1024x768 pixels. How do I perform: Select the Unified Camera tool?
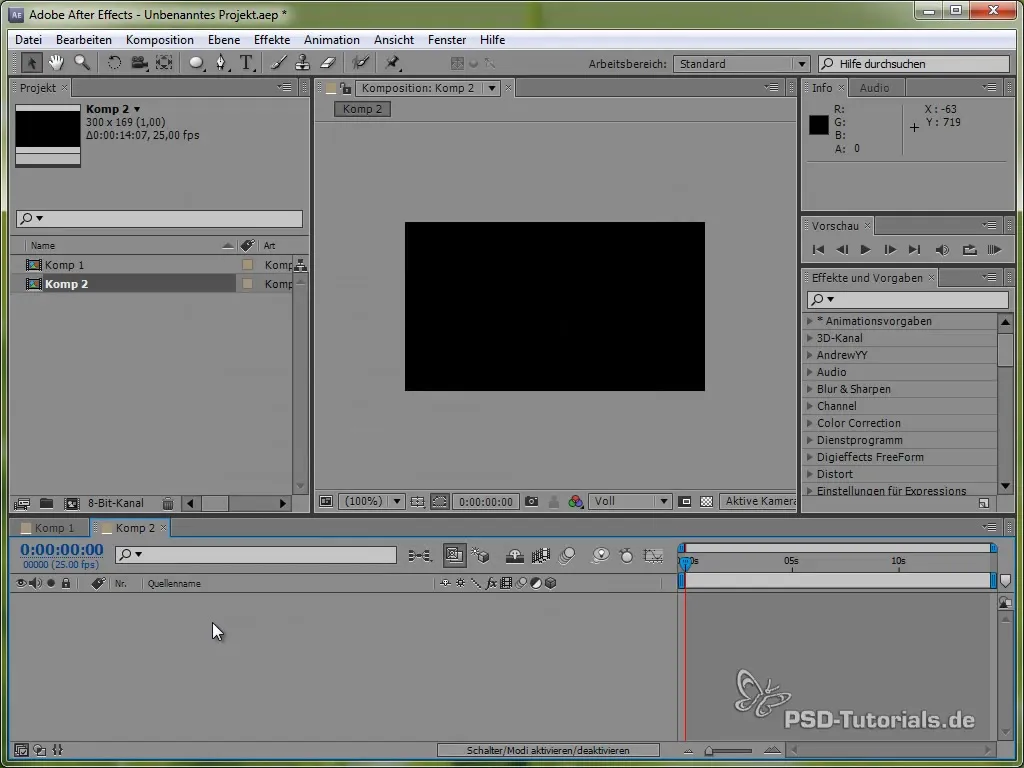point(139,63)
